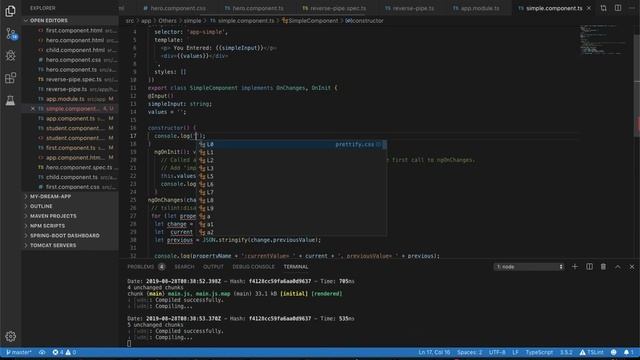The width and height of the screenshot is (640, 360).
Task: Open the DEBUG CONSOLE panel tab
Action: pyautogui.click(x=253, y=267)
